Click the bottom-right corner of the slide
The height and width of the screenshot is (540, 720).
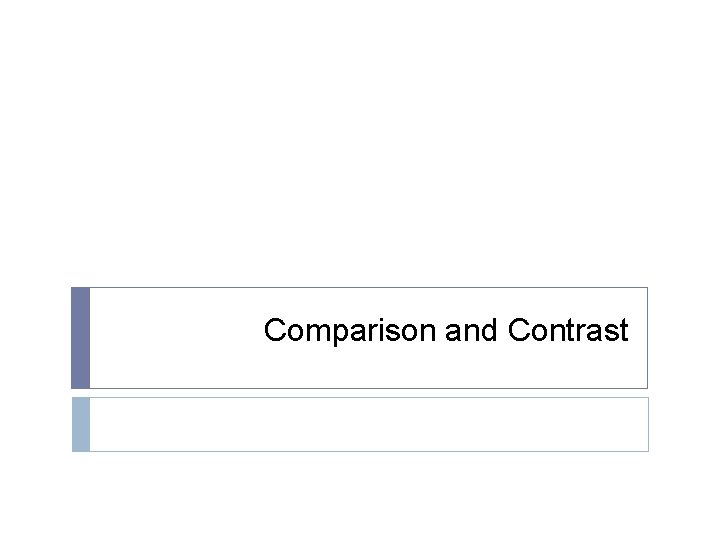point(715,535)
